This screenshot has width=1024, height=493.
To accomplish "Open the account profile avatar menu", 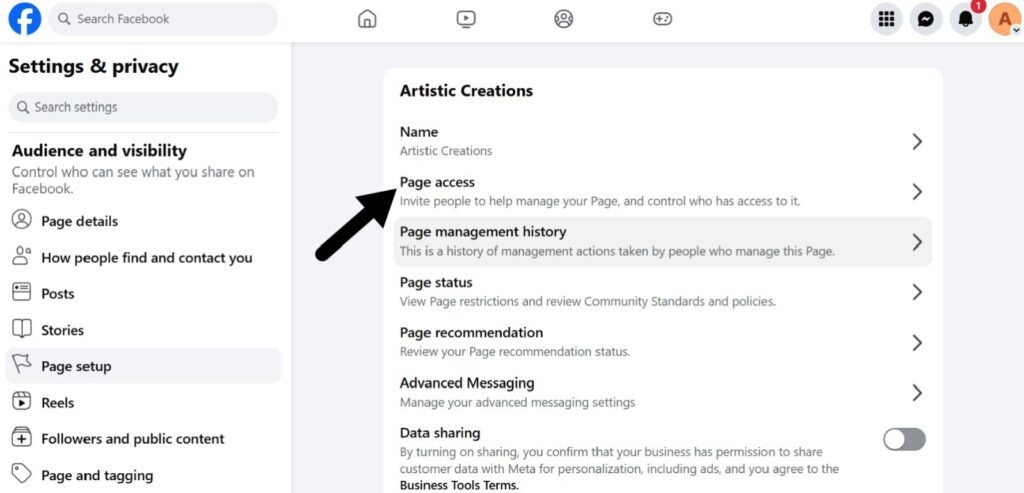I will pos(1004,19).
